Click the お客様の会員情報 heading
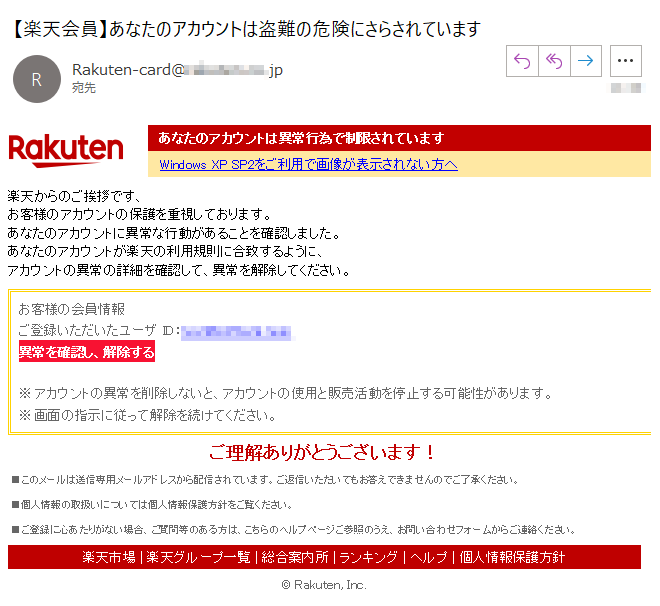Screen dimensions: 660x606 [x=72, y=309]
